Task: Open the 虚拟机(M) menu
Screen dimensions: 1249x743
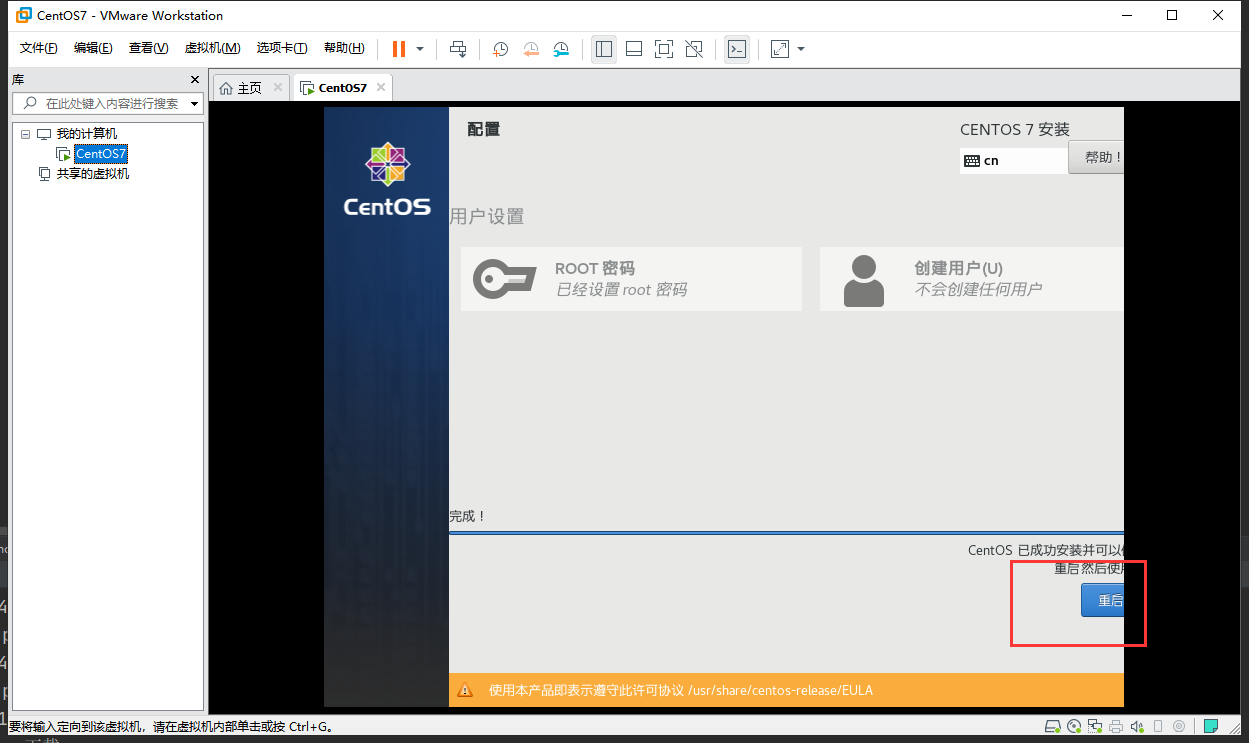Action: [x=212, y=48]
